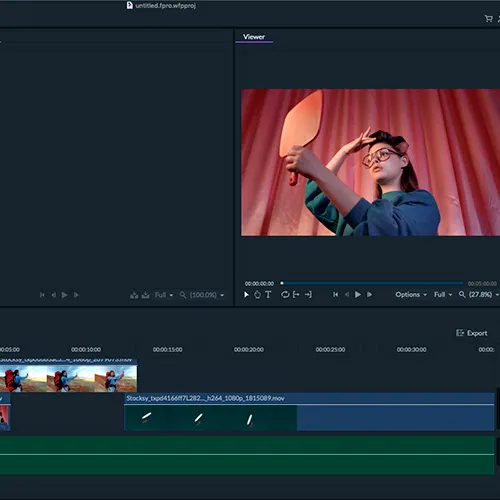Click the Export button
The width and height of the screenshot is (500, 500).
pyautogui.click(x=472, y=333)
